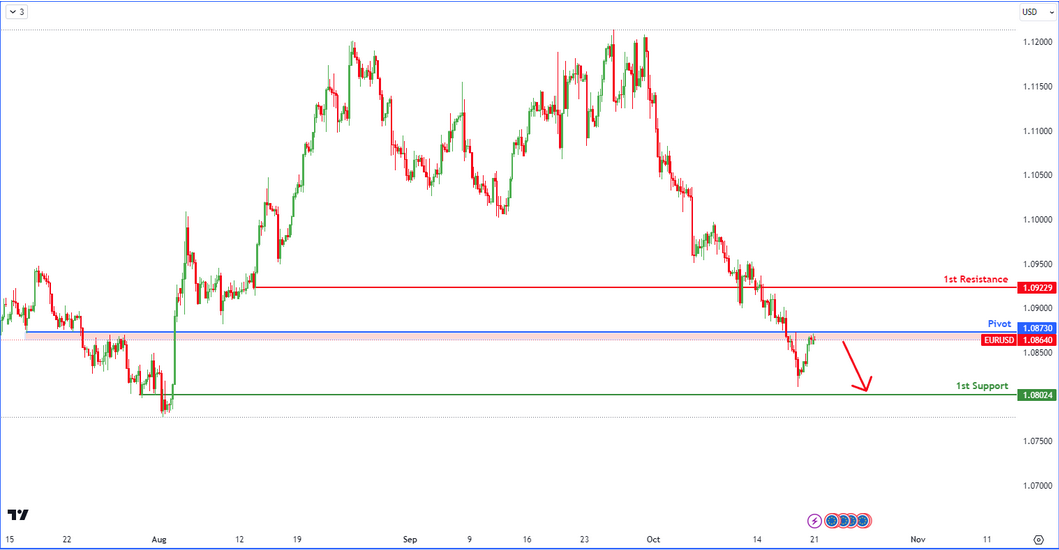Open the purple lightning news icon

[x=815, y=521]
